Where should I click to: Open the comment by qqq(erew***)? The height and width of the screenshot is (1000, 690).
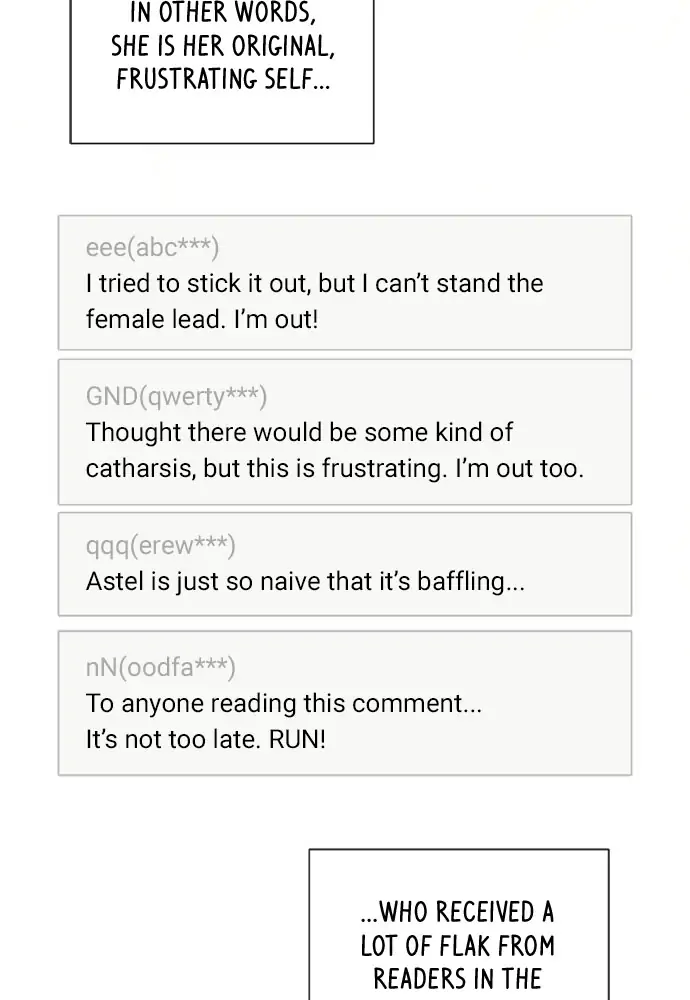[345, 564]
